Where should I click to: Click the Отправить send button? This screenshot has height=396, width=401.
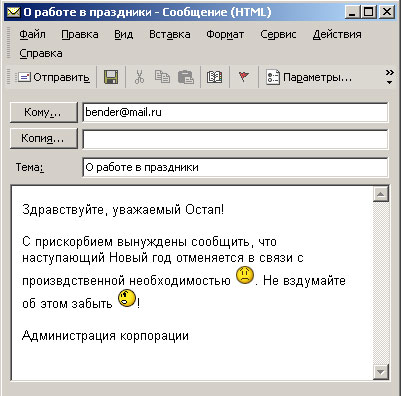54,78
